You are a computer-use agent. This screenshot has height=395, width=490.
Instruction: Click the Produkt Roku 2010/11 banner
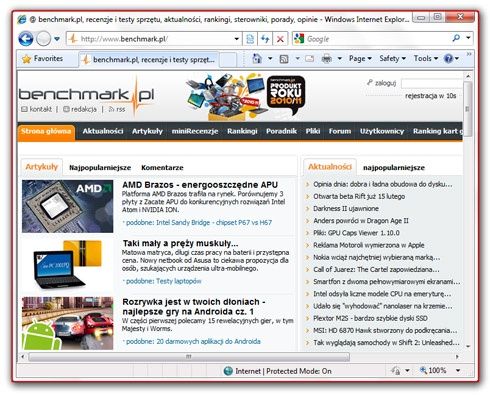tap(246, 97)
